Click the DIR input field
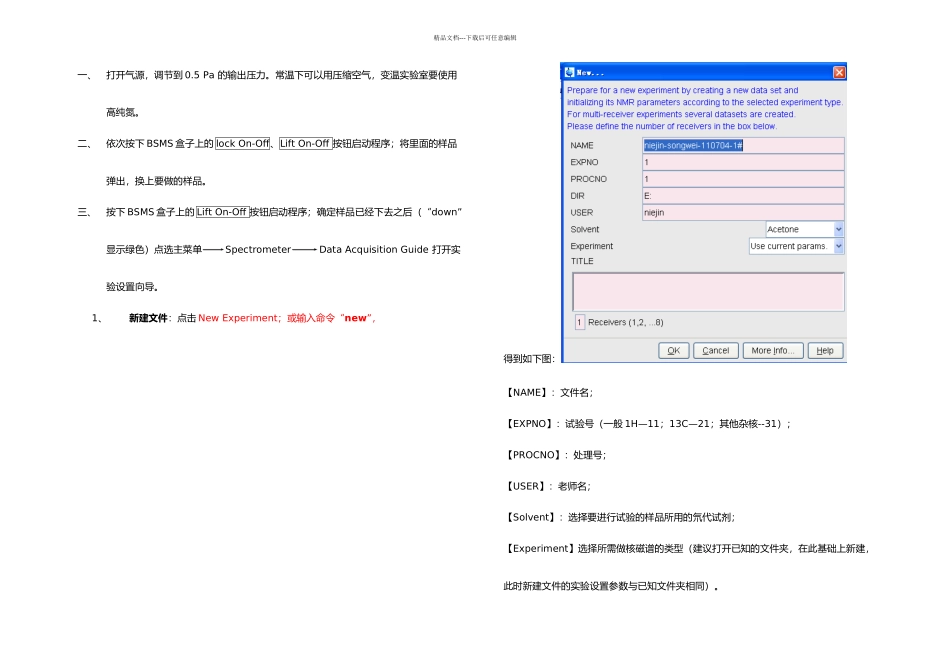 [743, 196]
